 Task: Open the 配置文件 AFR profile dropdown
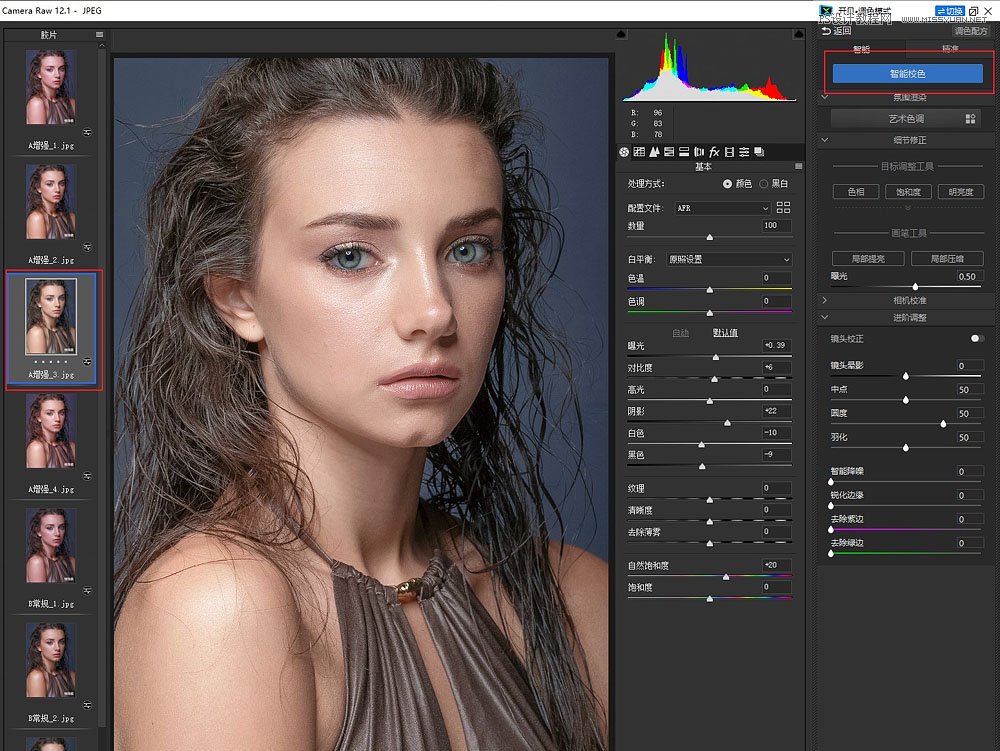723,208
